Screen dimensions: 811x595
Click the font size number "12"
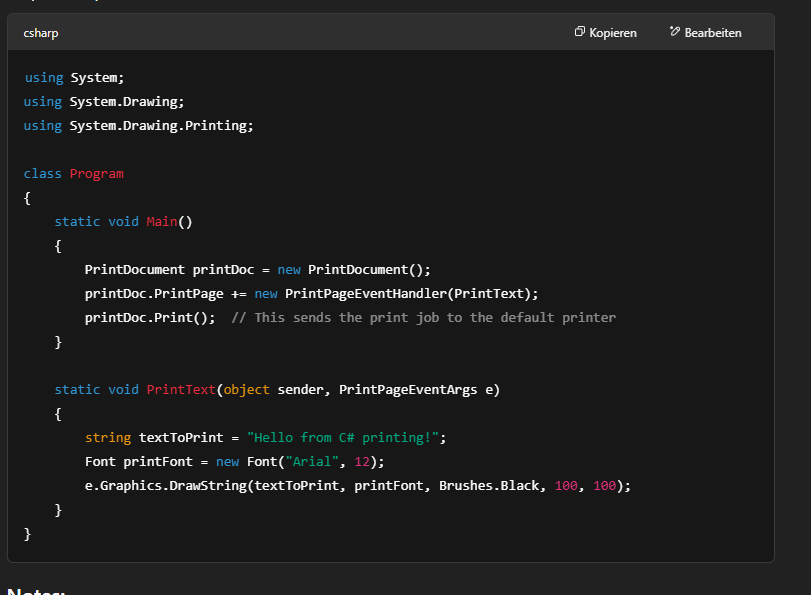pyautogui.click(x=362, y=462)
